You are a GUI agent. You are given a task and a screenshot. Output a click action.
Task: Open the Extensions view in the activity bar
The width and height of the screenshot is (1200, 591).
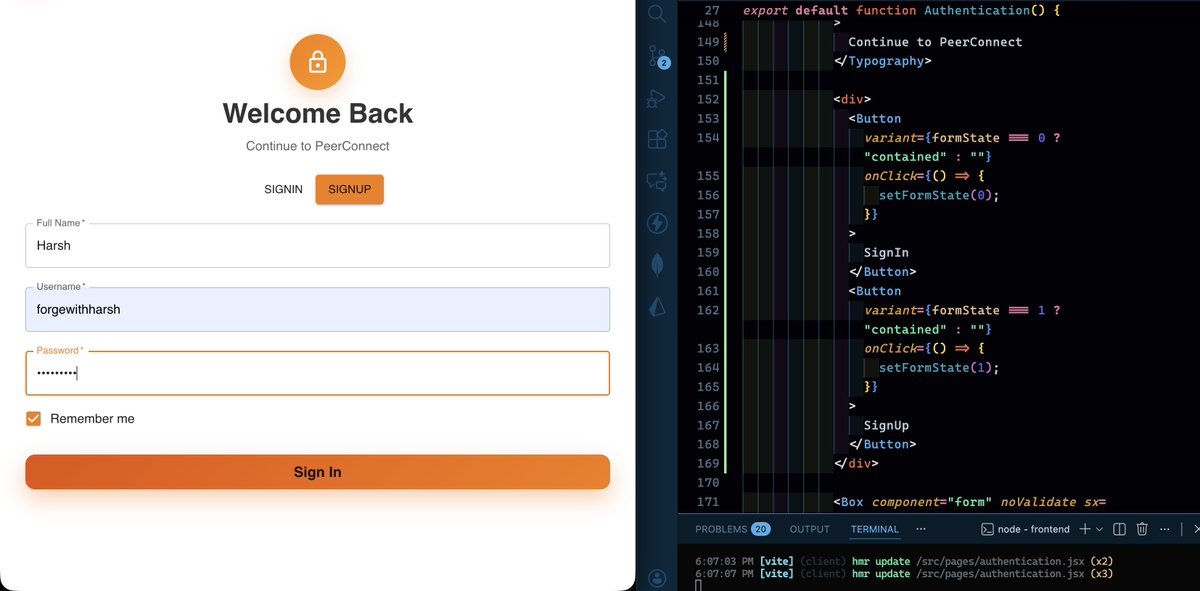pos(656,139)
